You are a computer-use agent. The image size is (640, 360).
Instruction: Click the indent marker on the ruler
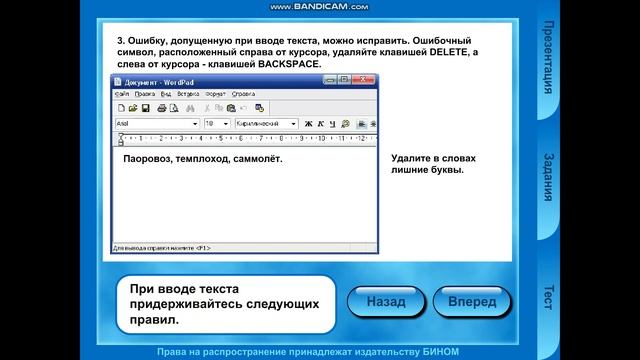click(121, 139)
